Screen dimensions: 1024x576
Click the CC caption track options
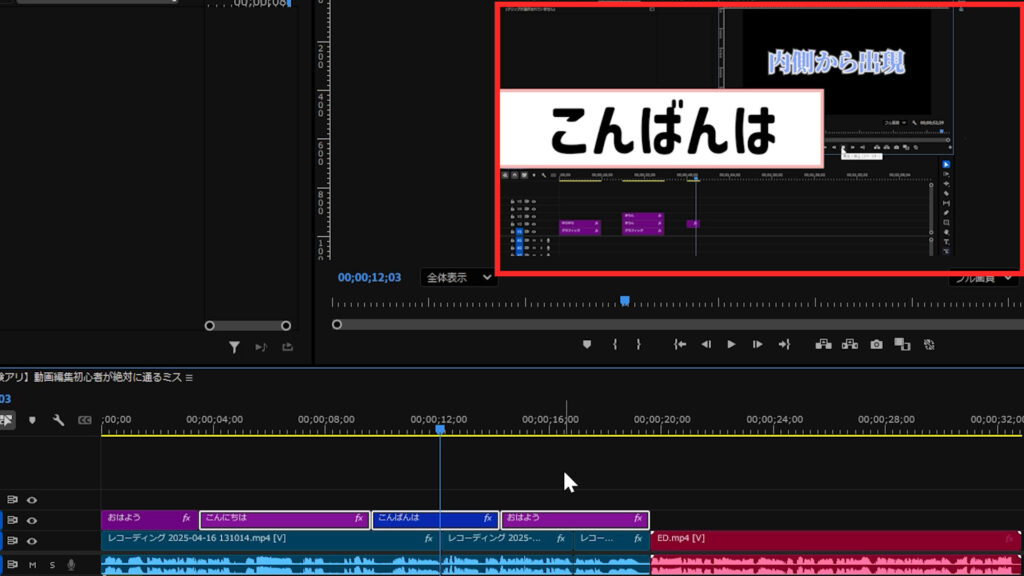pyautogui.click(x=85, y=420)
